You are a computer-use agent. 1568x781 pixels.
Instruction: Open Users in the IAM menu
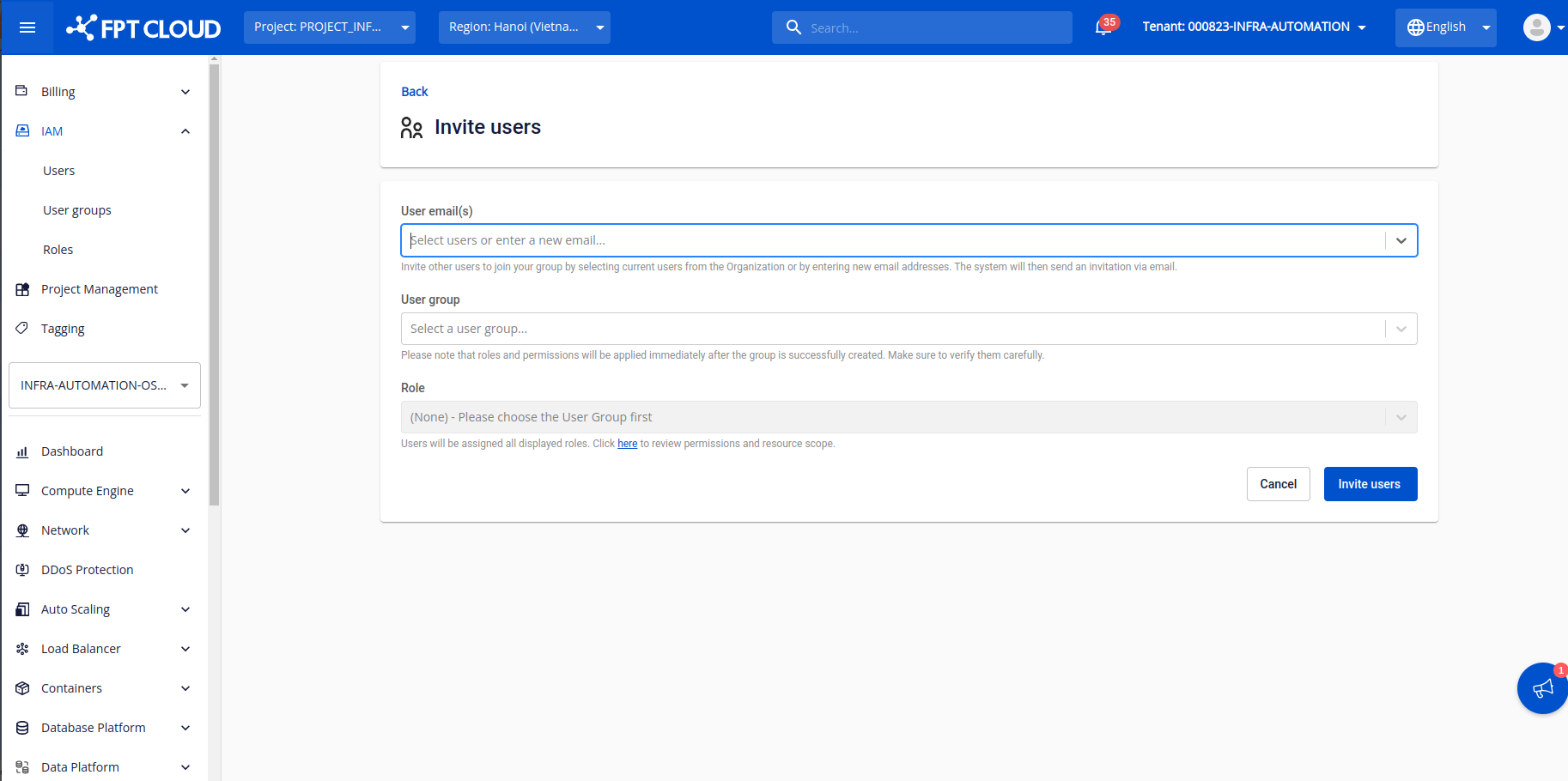click(x=59, y=171)
